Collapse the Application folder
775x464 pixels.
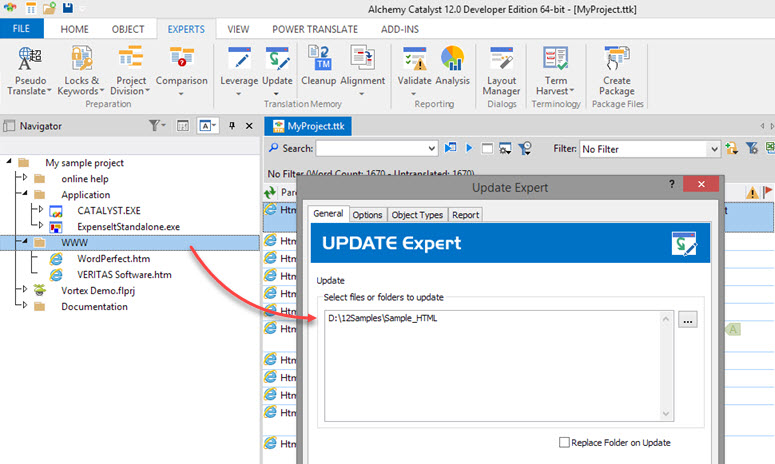pos(25,193)
